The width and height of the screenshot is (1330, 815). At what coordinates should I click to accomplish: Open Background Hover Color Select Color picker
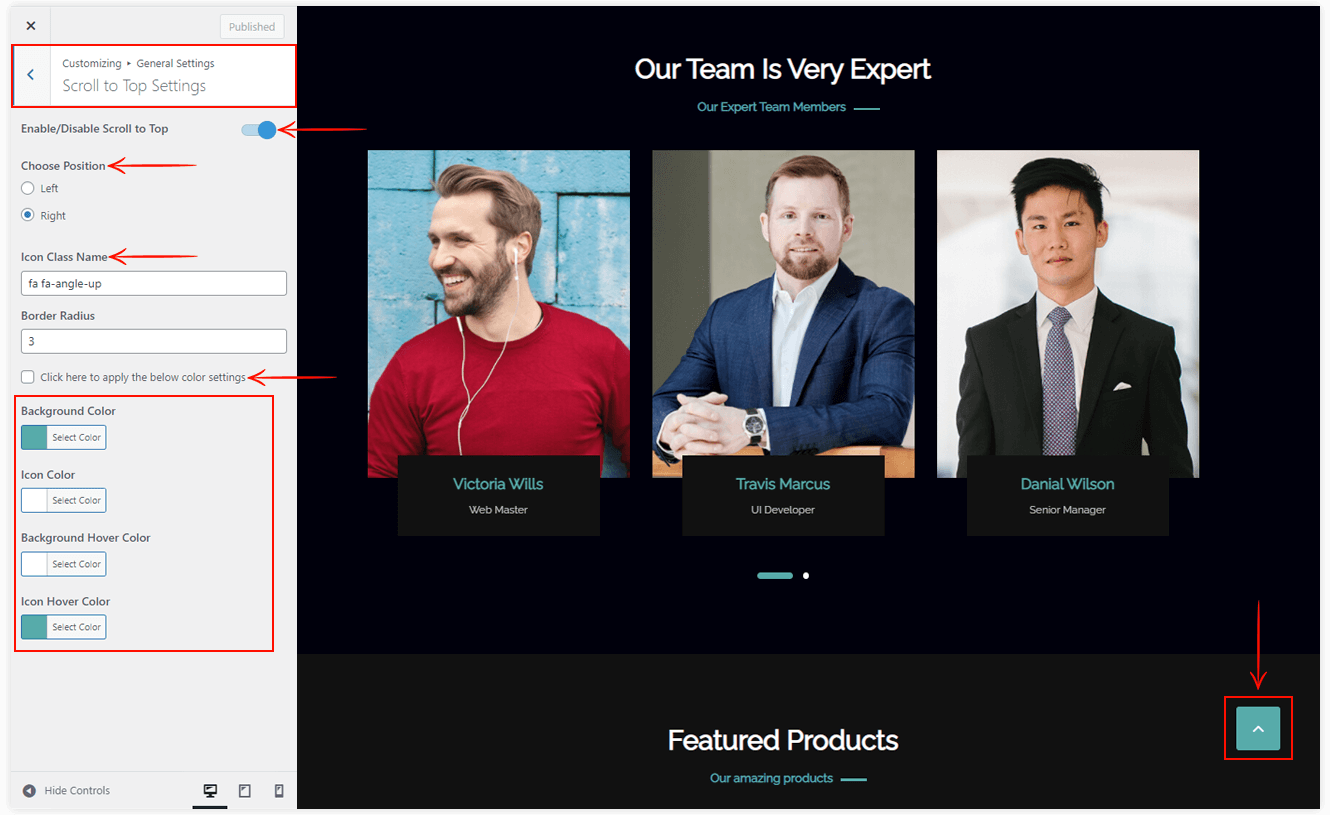(64, 564)
